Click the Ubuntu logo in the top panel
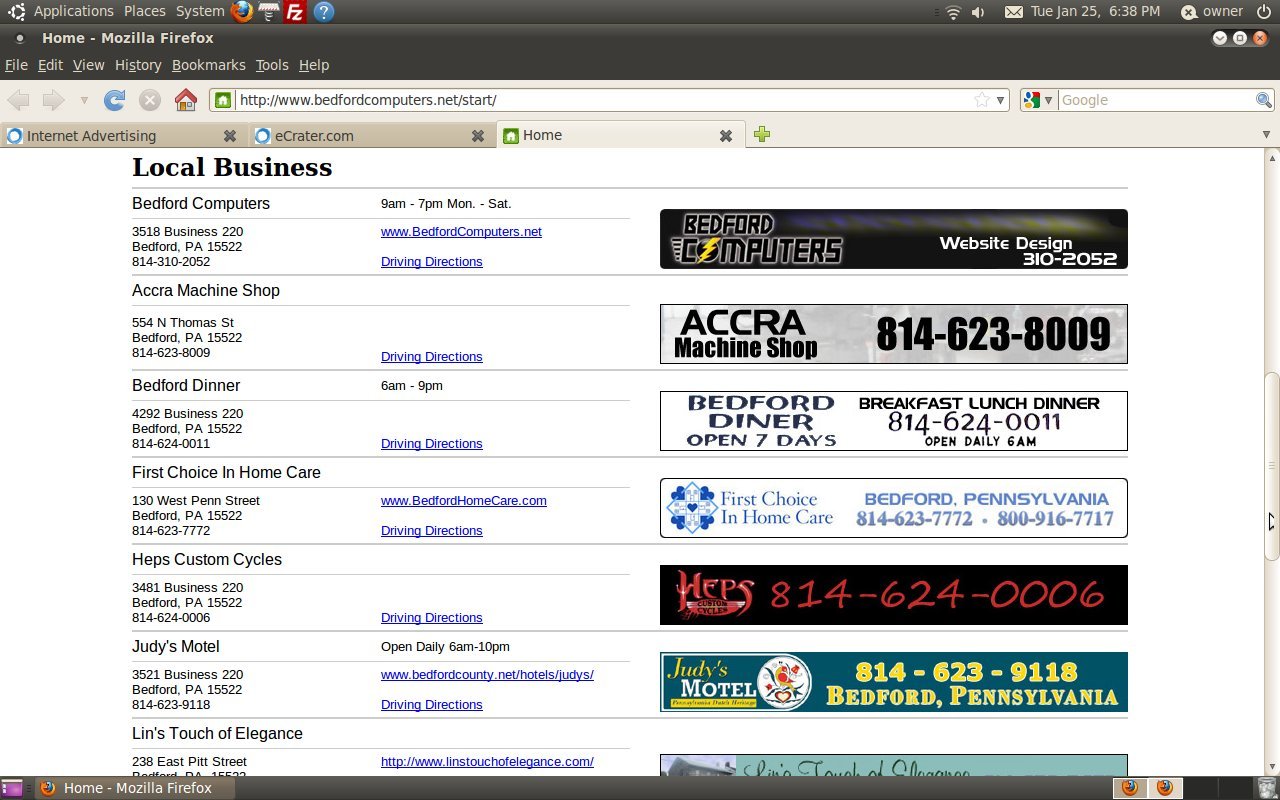 [16, 12]
